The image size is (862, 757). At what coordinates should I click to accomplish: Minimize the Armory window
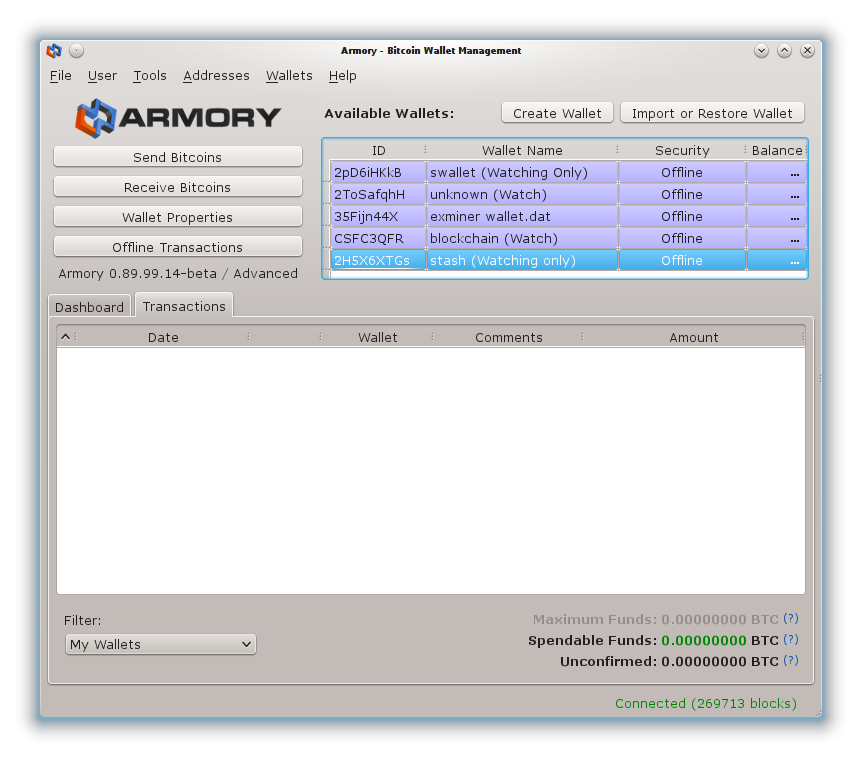point(761,51)
